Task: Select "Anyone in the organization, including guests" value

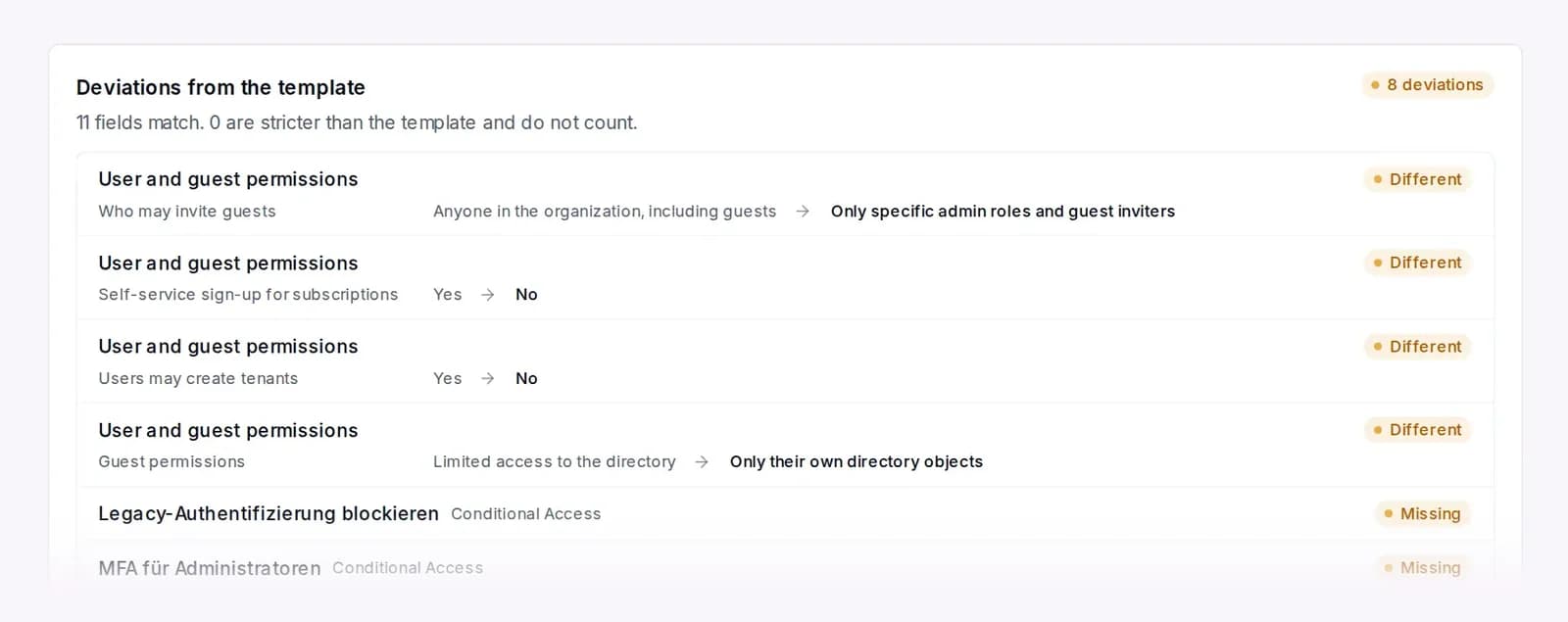Action: tap(605, 212)
